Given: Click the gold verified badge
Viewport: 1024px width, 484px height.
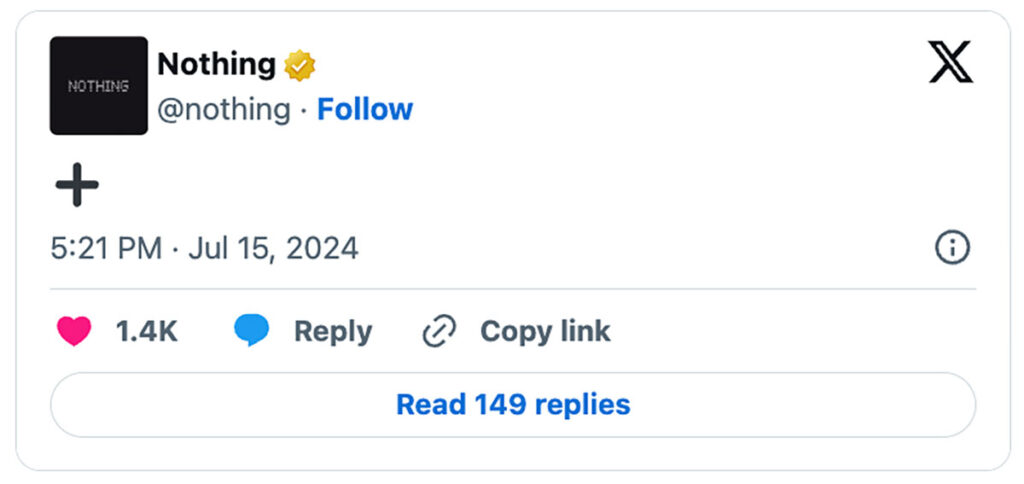Looking at the screenshot, I should (300, 65).
